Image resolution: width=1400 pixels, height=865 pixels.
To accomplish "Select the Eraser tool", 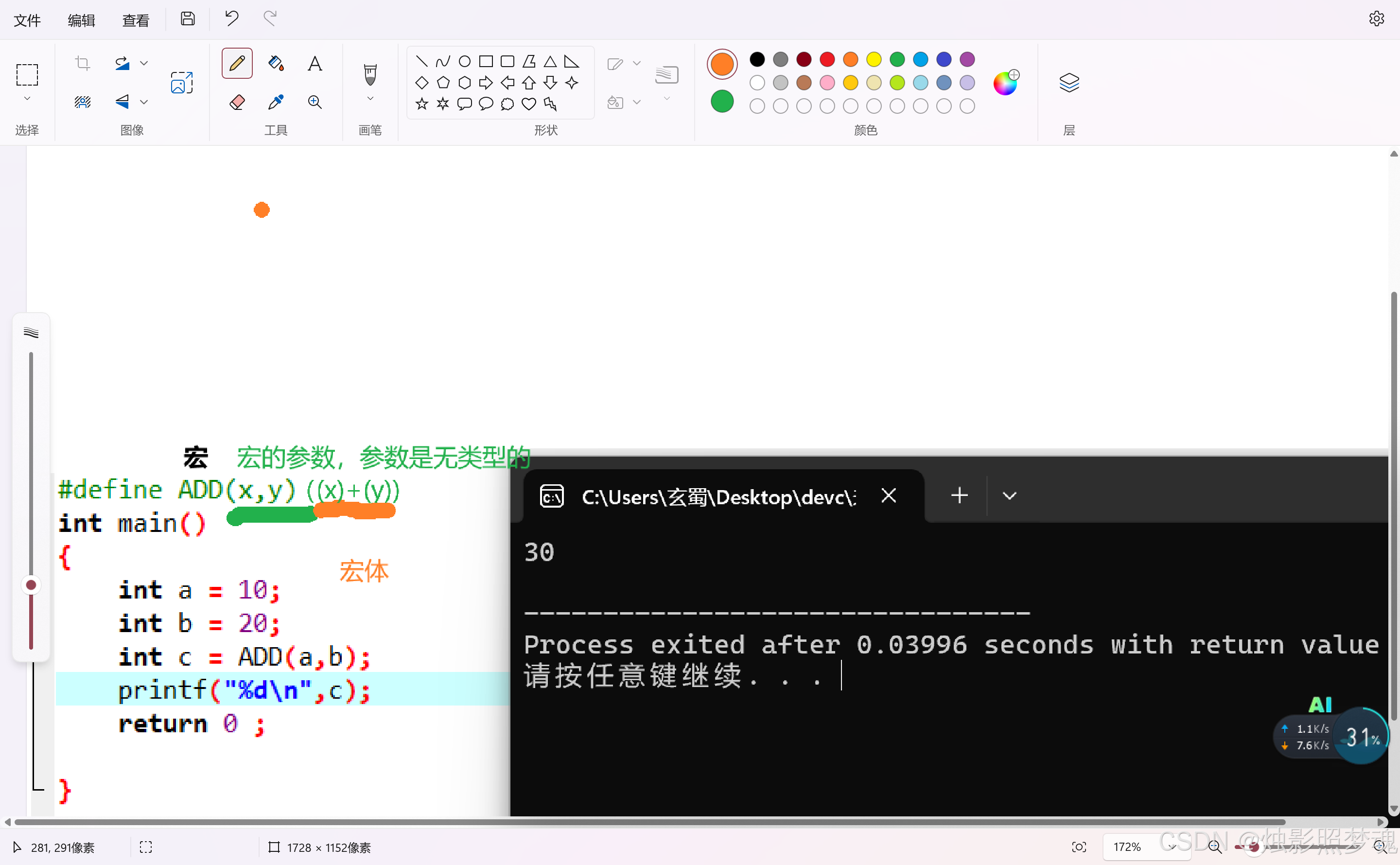I will coord(237,102).
